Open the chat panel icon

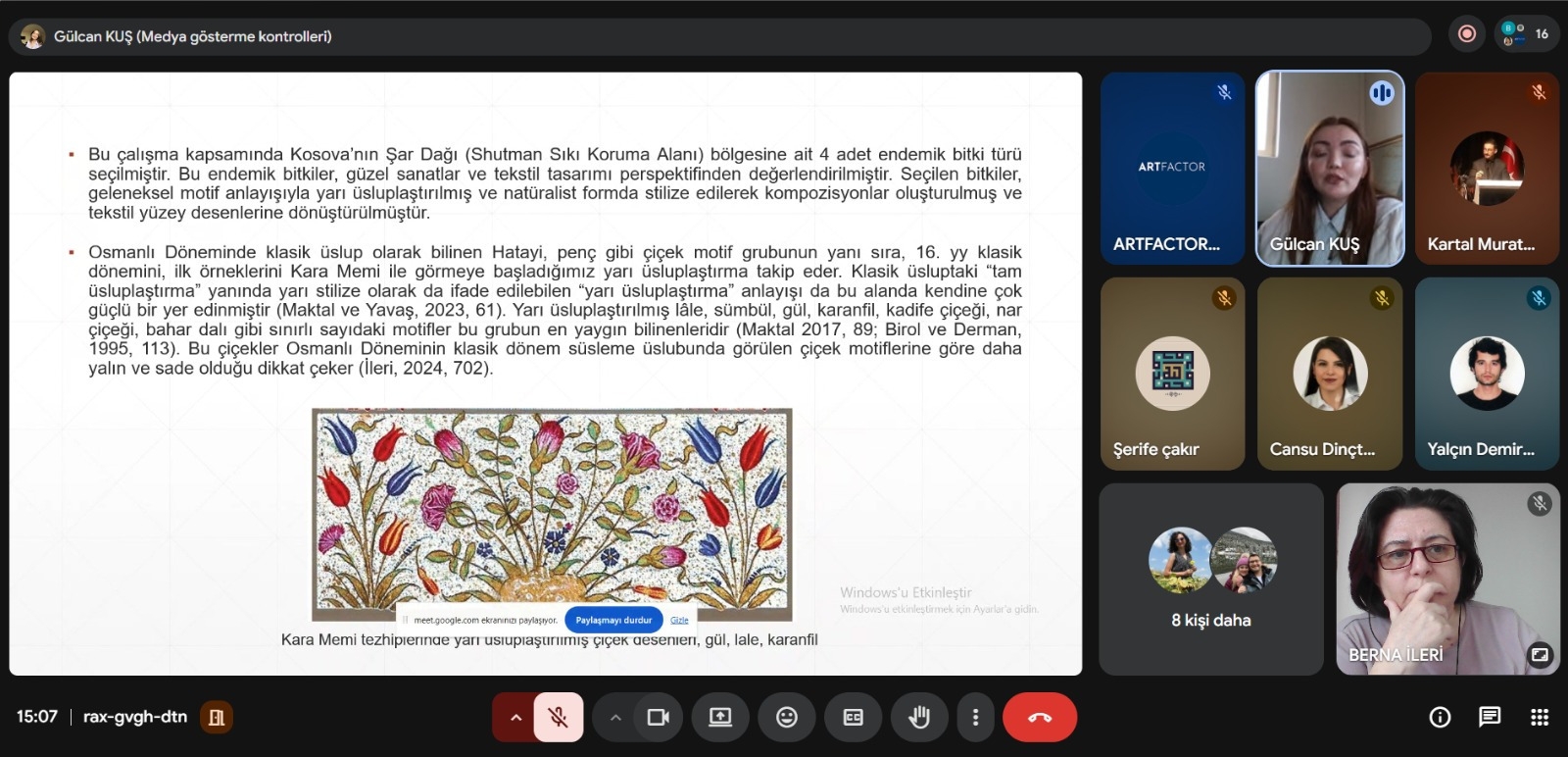[x=1489, y=717]
